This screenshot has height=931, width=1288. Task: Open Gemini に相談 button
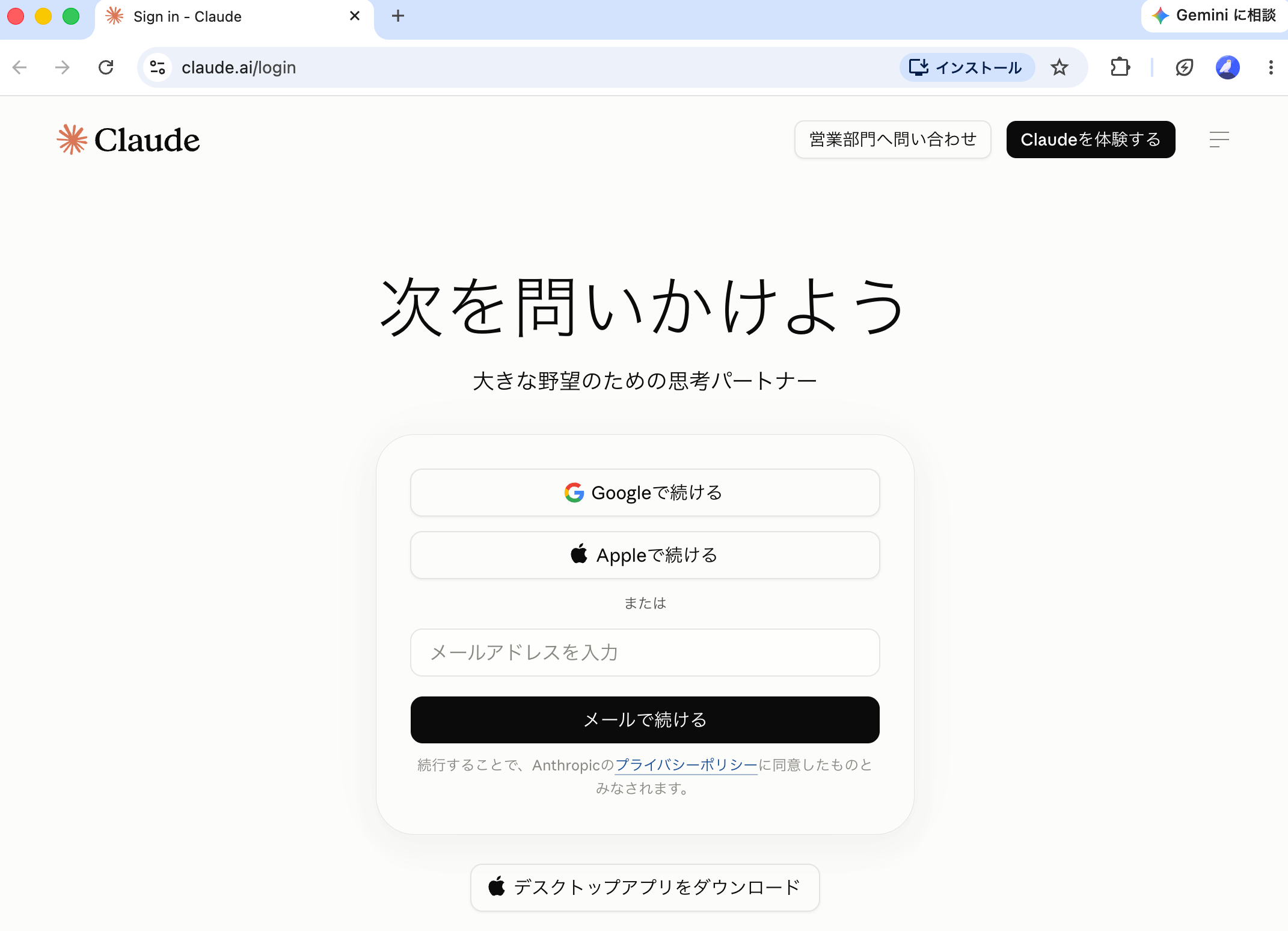pos(1214,16)
